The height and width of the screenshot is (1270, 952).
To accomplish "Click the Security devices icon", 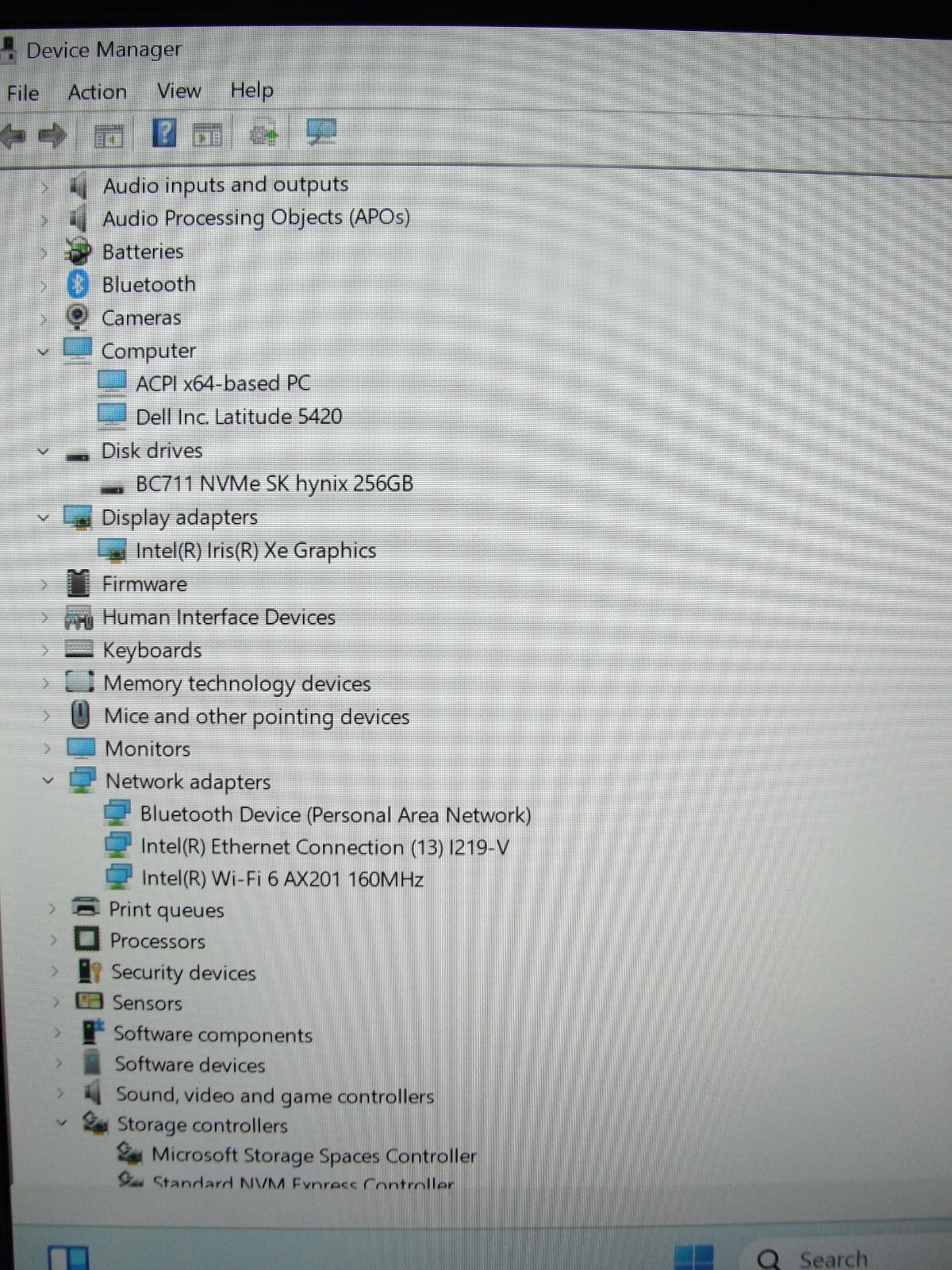I will pyautogui.click(x=90, y=971).
